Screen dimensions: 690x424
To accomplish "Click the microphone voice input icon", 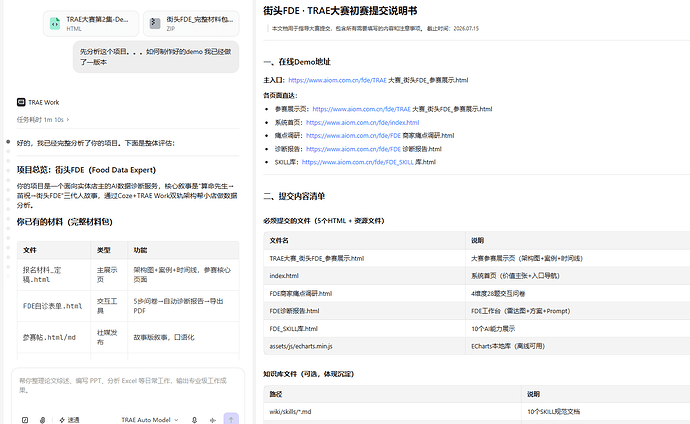I will click(194, 420).
